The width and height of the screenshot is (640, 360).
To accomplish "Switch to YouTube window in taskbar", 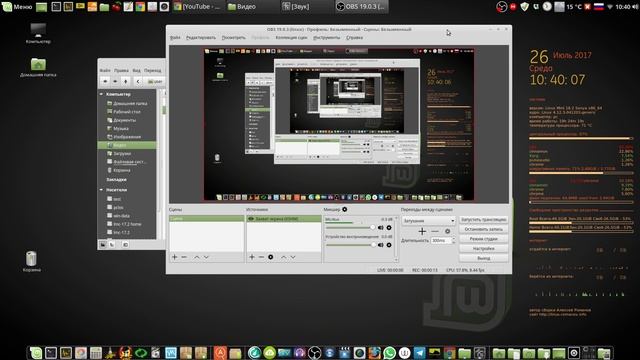I will [x=198, y=7].
